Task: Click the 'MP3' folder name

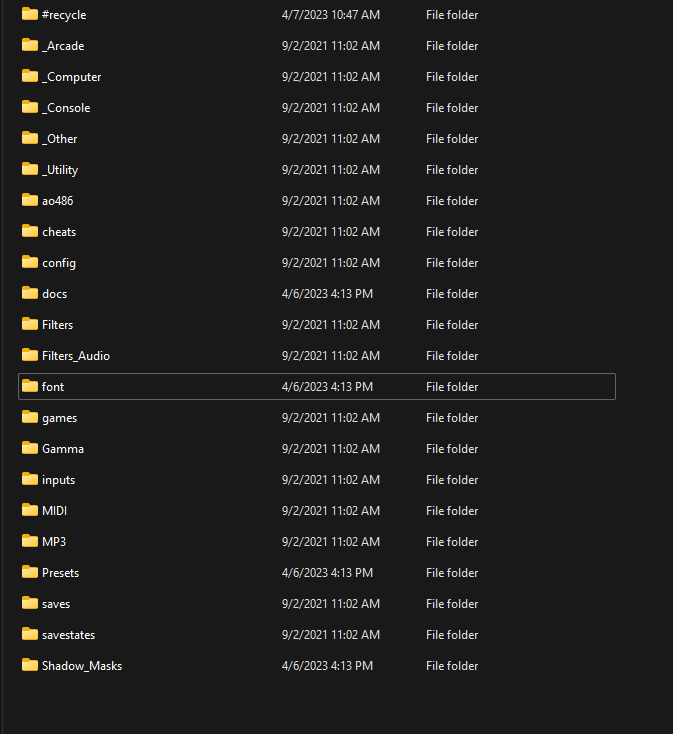Action: (54, 542)
